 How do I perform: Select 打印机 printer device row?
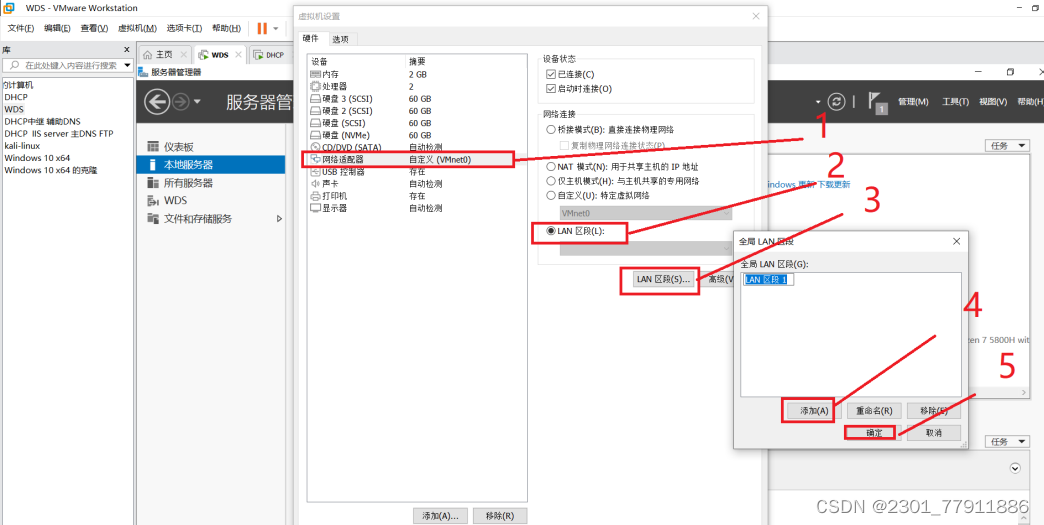coord(417,196)
